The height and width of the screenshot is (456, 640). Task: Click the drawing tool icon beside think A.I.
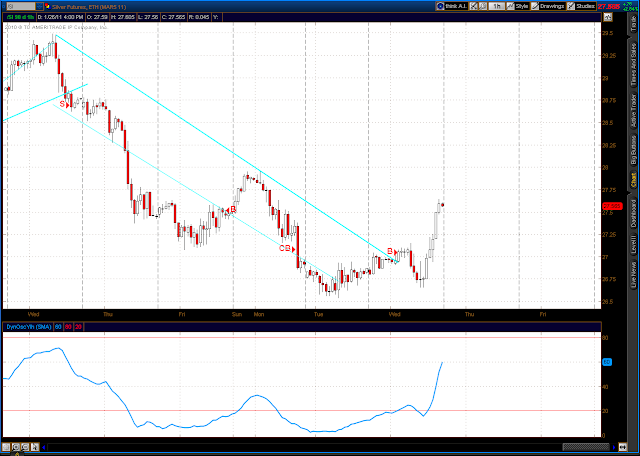click(473, 6)
